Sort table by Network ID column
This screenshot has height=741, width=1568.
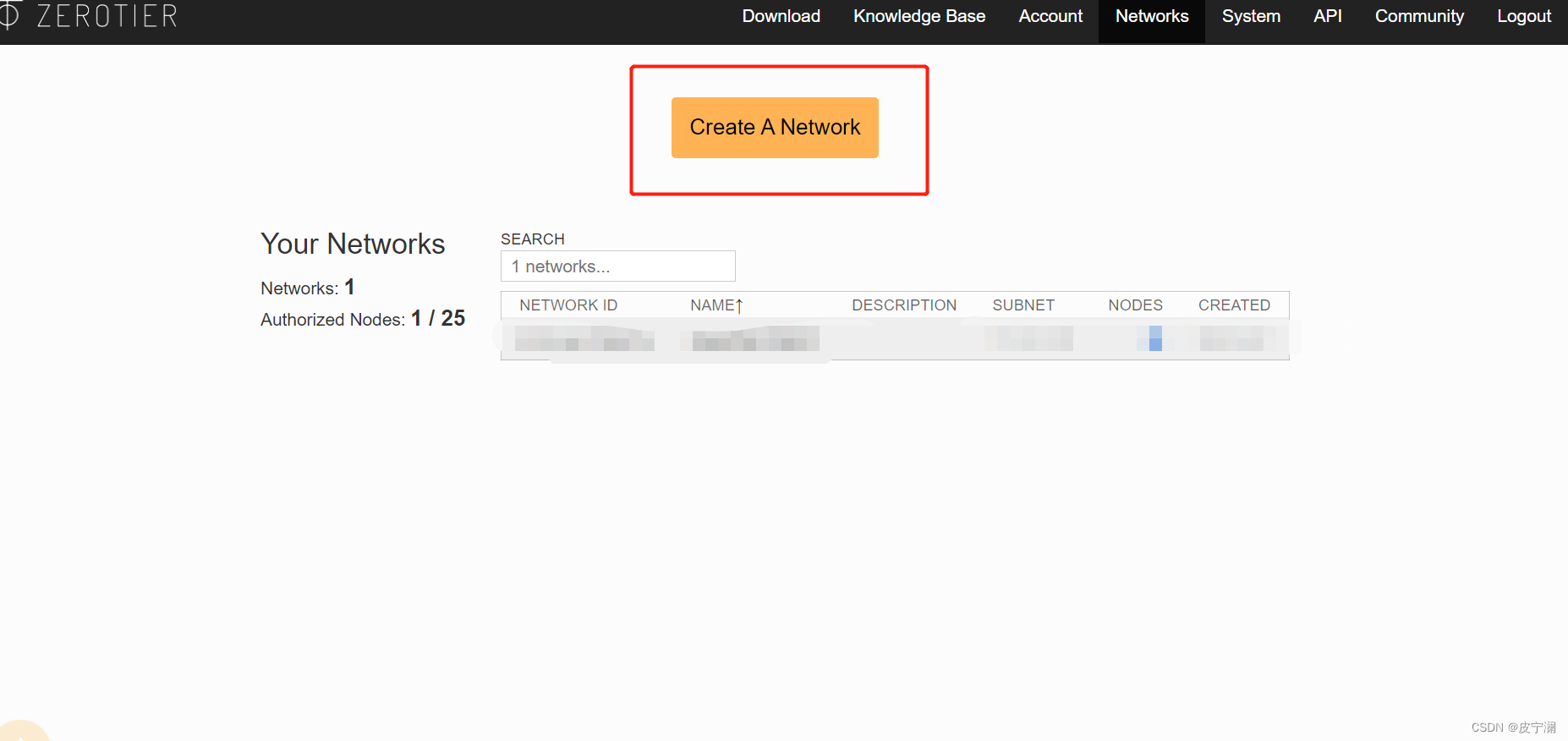click(568, 305)
